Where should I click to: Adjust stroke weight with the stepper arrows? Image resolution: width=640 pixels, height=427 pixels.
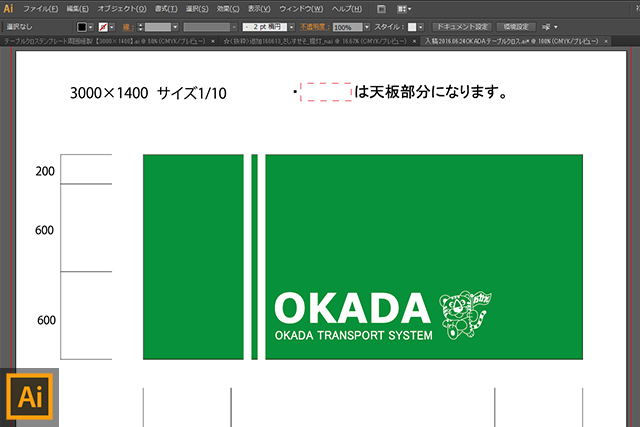140,27
